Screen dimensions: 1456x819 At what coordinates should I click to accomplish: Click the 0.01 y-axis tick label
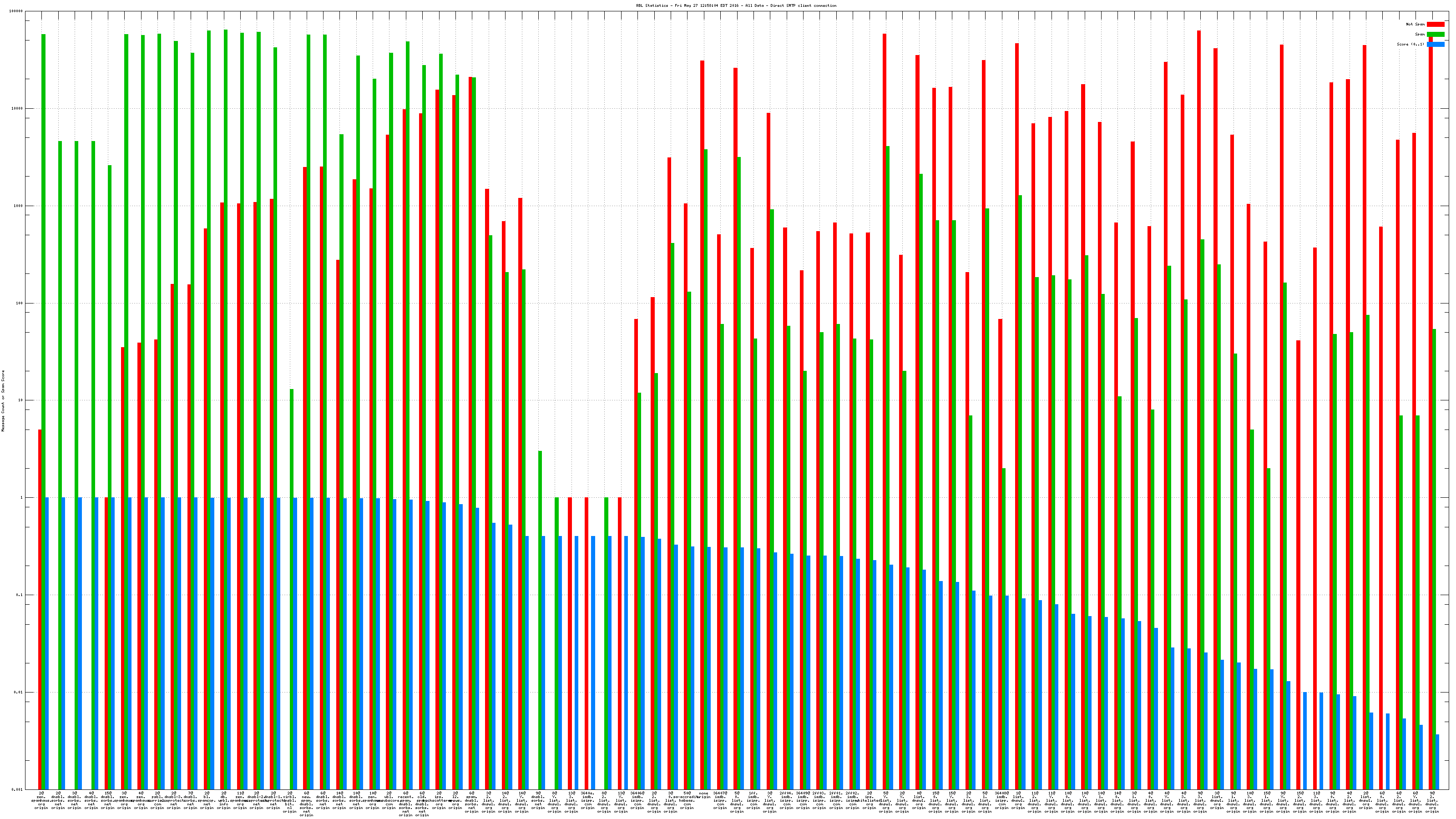click(x=19, y=693)
